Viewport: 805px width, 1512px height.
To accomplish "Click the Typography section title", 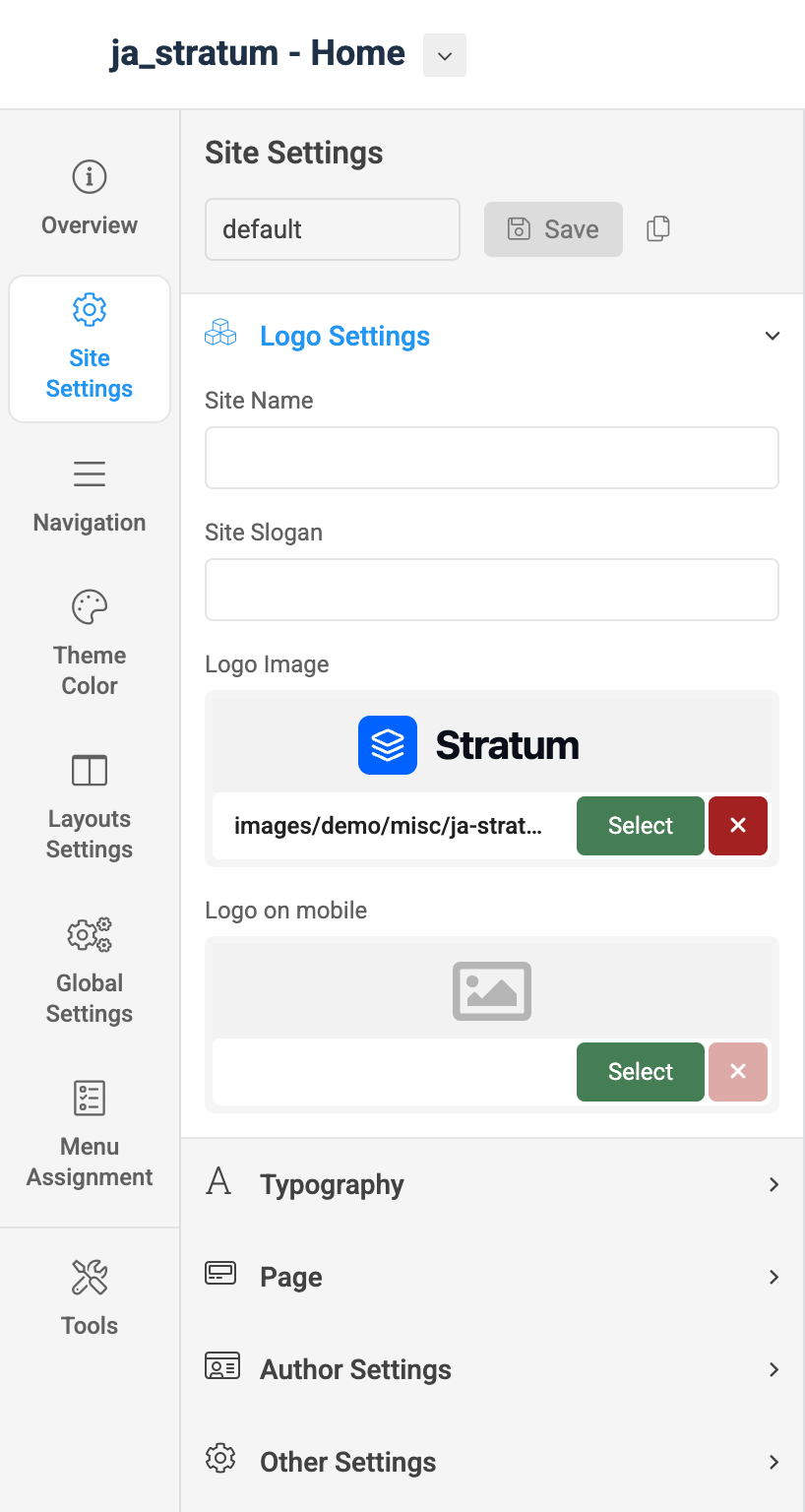I will click(332, 1185).
